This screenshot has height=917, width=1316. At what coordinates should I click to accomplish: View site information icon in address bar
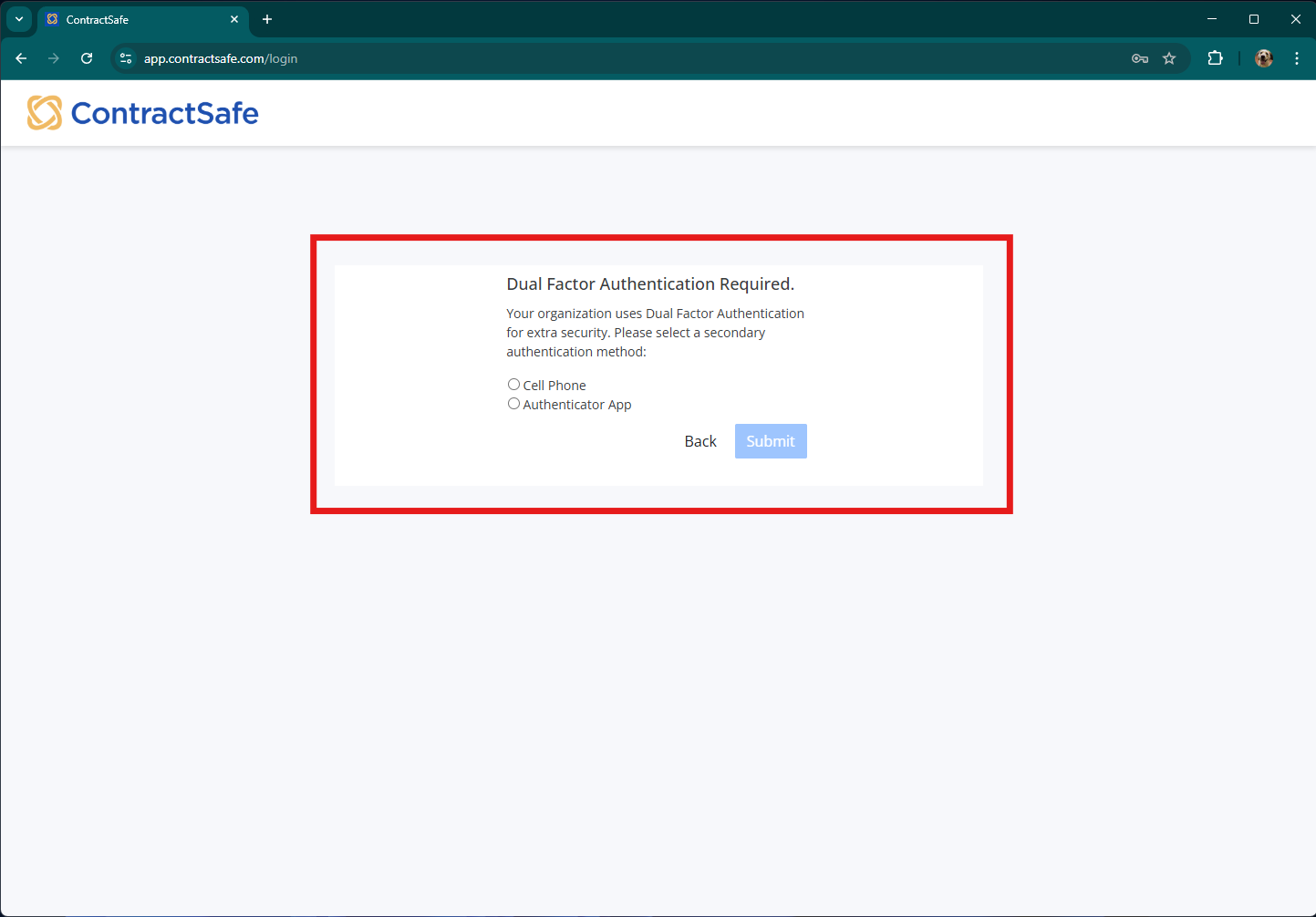(125, 57)
